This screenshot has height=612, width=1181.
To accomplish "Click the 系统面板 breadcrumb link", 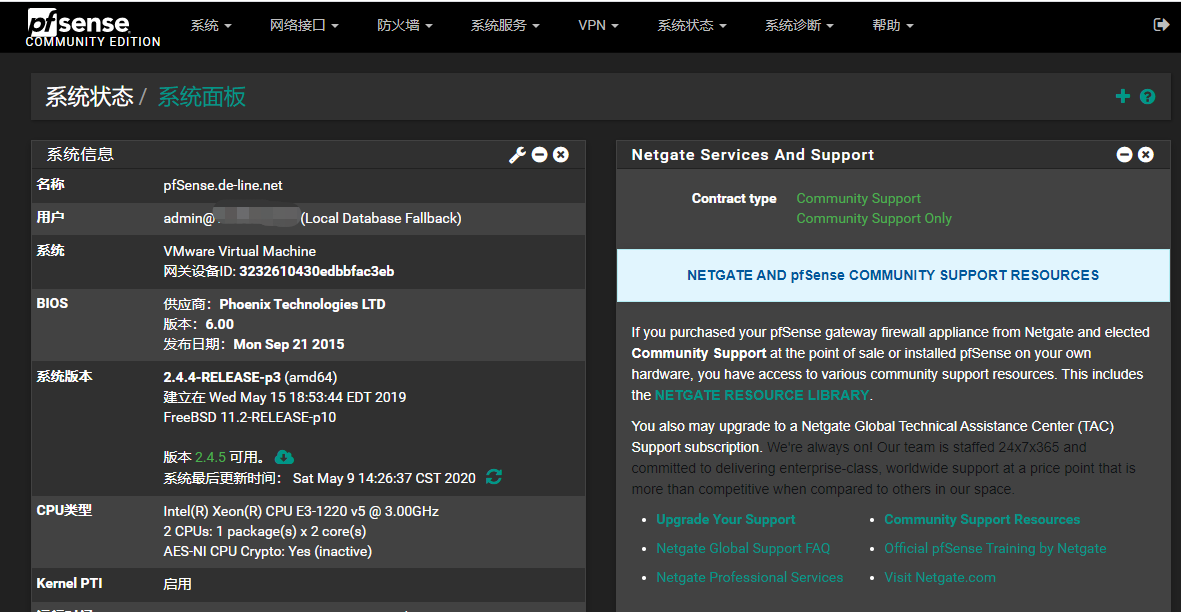I will 202,97.
